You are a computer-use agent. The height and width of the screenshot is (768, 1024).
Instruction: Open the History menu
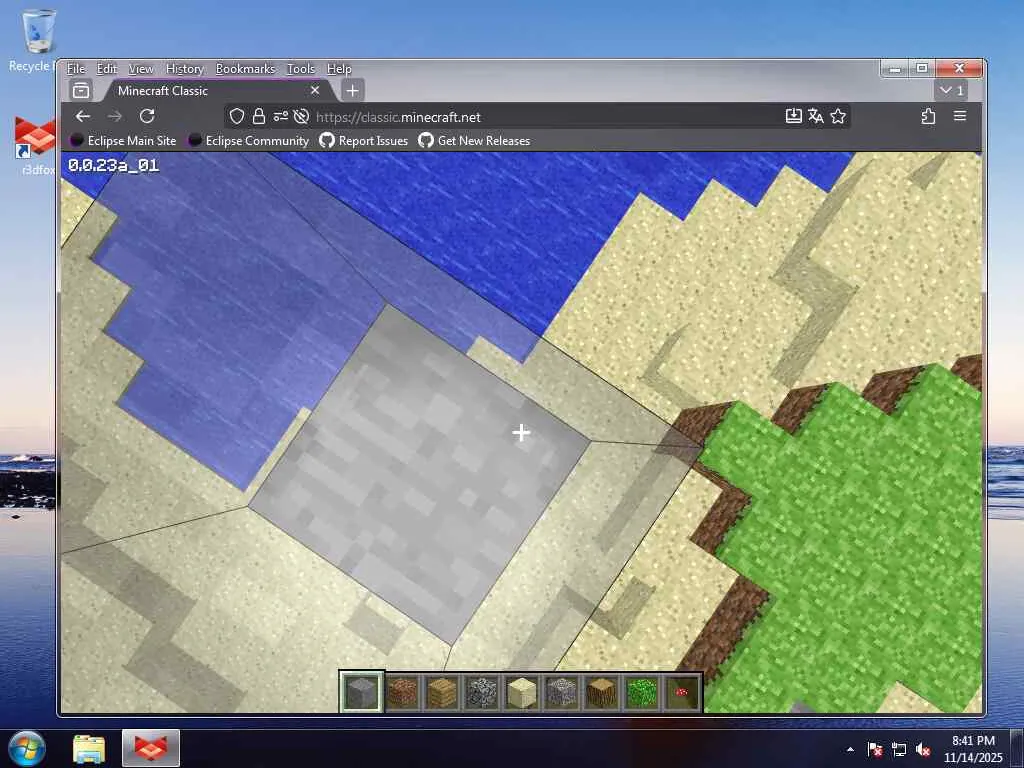tap(185, 69)
